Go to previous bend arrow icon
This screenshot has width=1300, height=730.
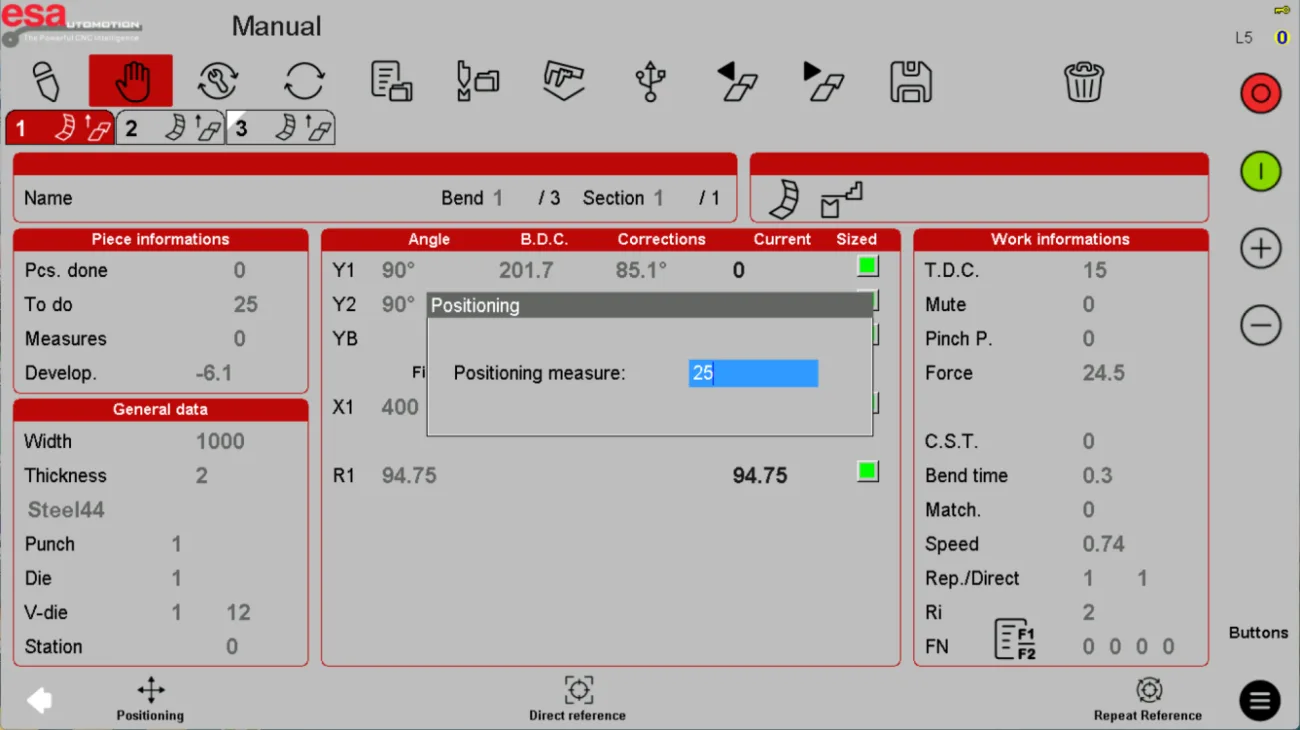[x=738, y=81]
